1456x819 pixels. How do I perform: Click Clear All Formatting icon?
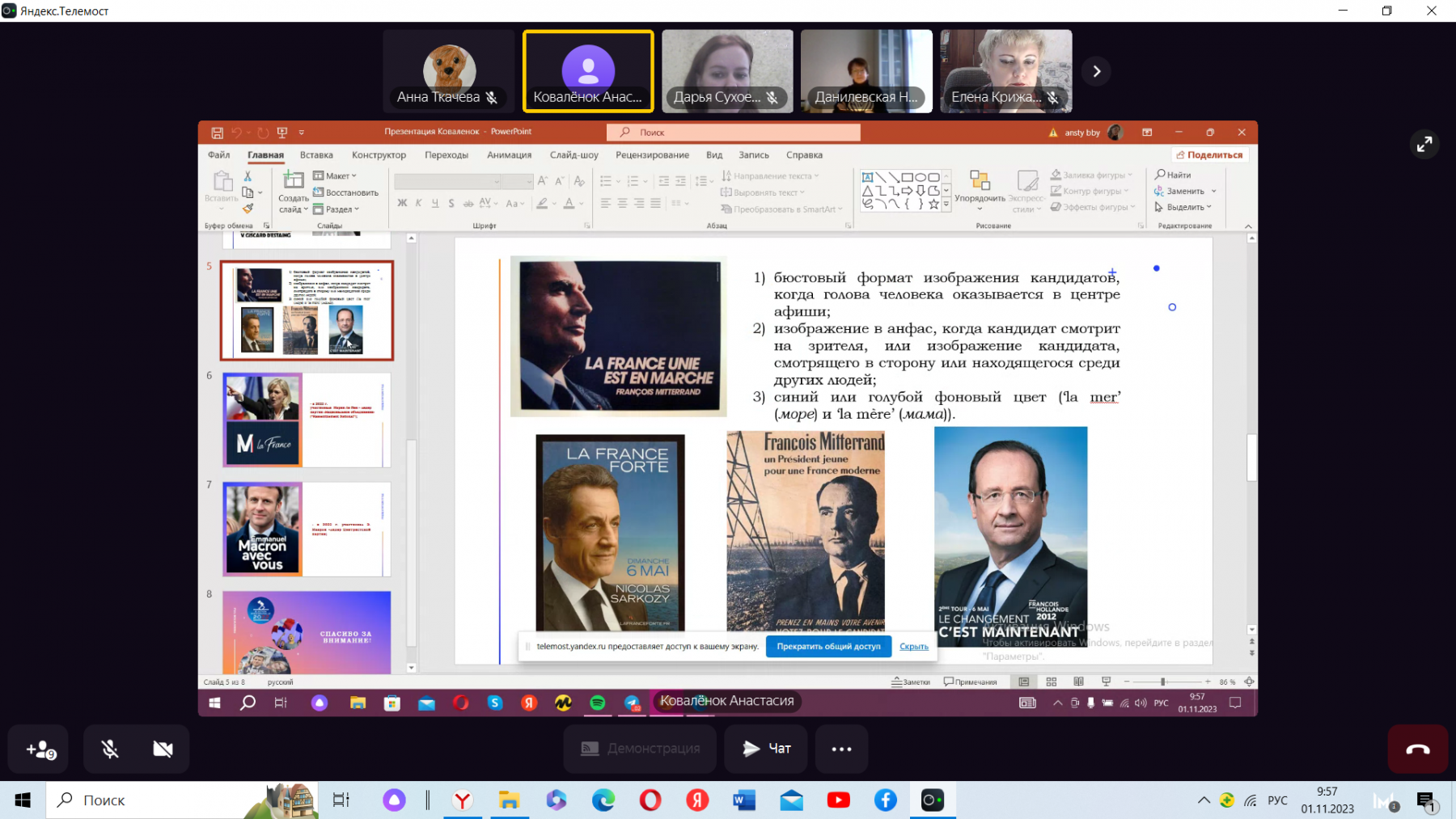pos(578,181)
